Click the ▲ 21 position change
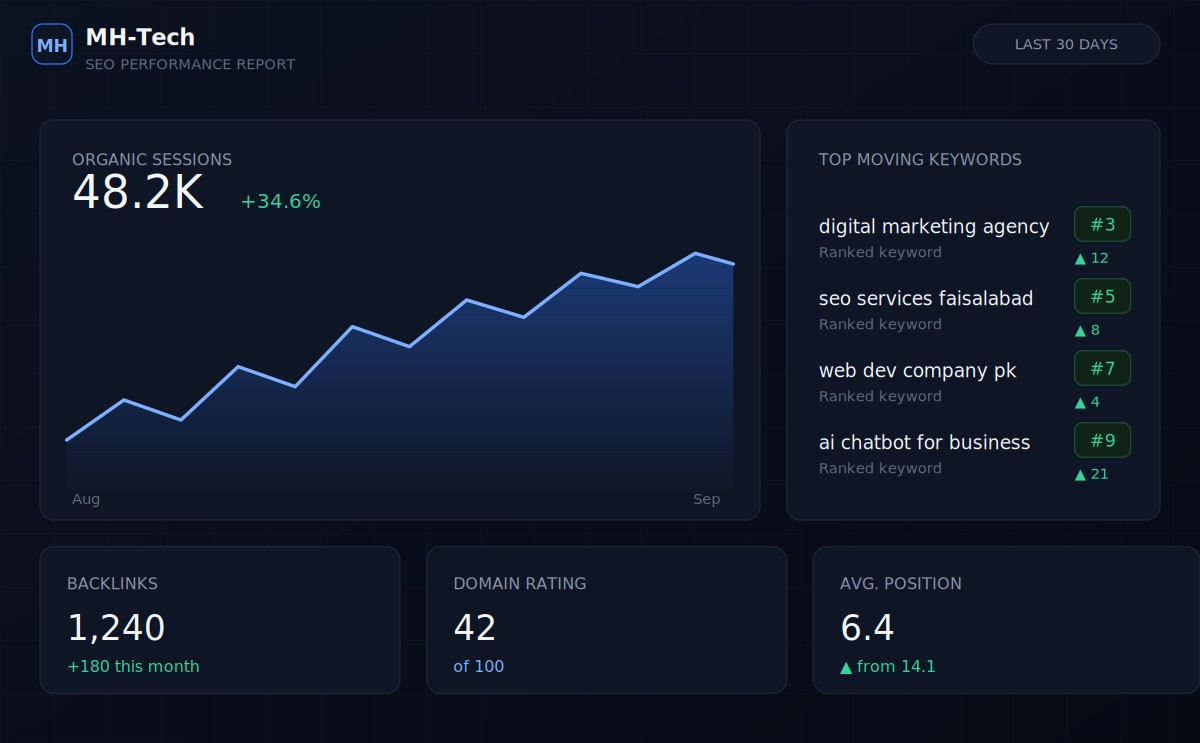Image resolution: width=1200 pixels, height=743 pixels. (x=1091, y=474)
